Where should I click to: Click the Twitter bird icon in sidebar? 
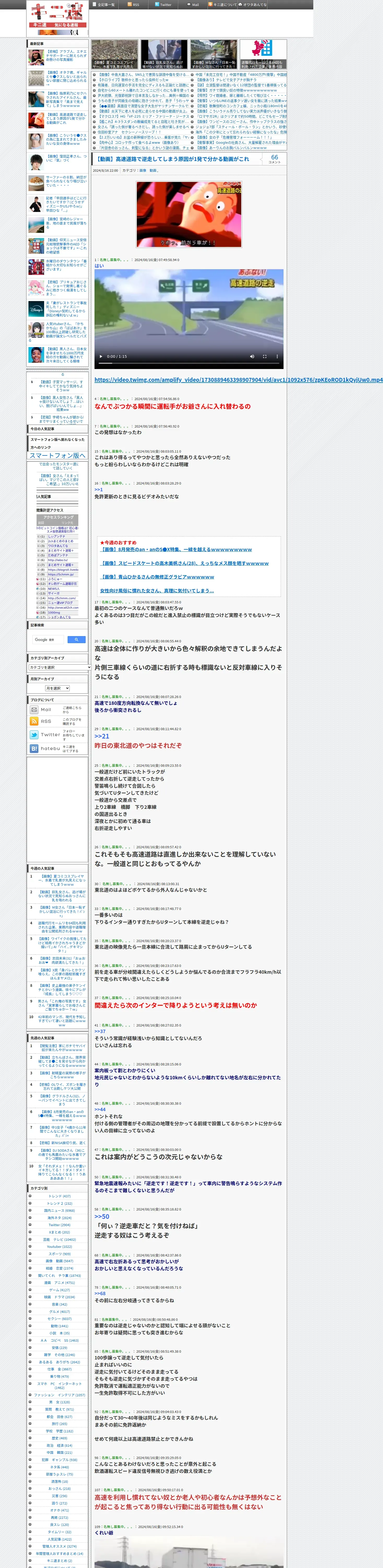click(x=34, y=735)
